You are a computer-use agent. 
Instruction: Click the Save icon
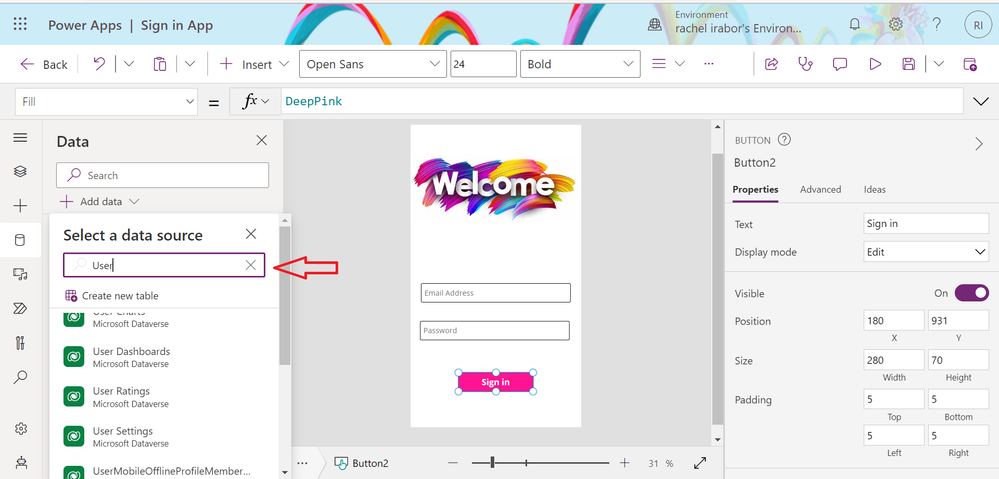click(x=909, y=64)
